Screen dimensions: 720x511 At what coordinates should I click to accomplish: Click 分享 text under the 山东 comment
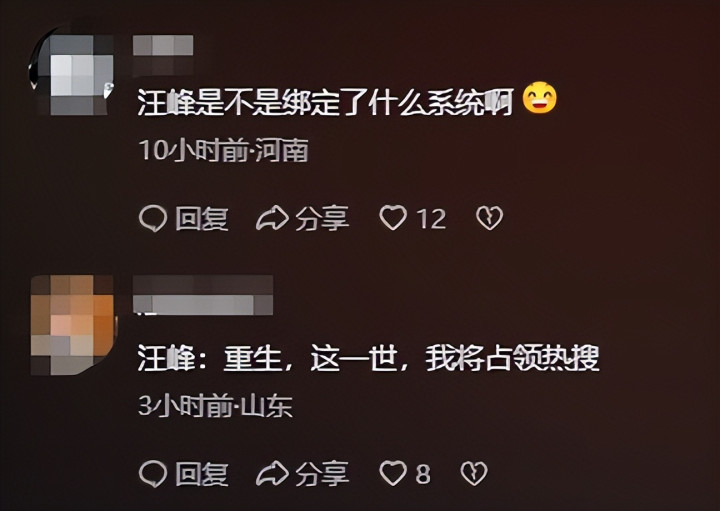point(322,474)
